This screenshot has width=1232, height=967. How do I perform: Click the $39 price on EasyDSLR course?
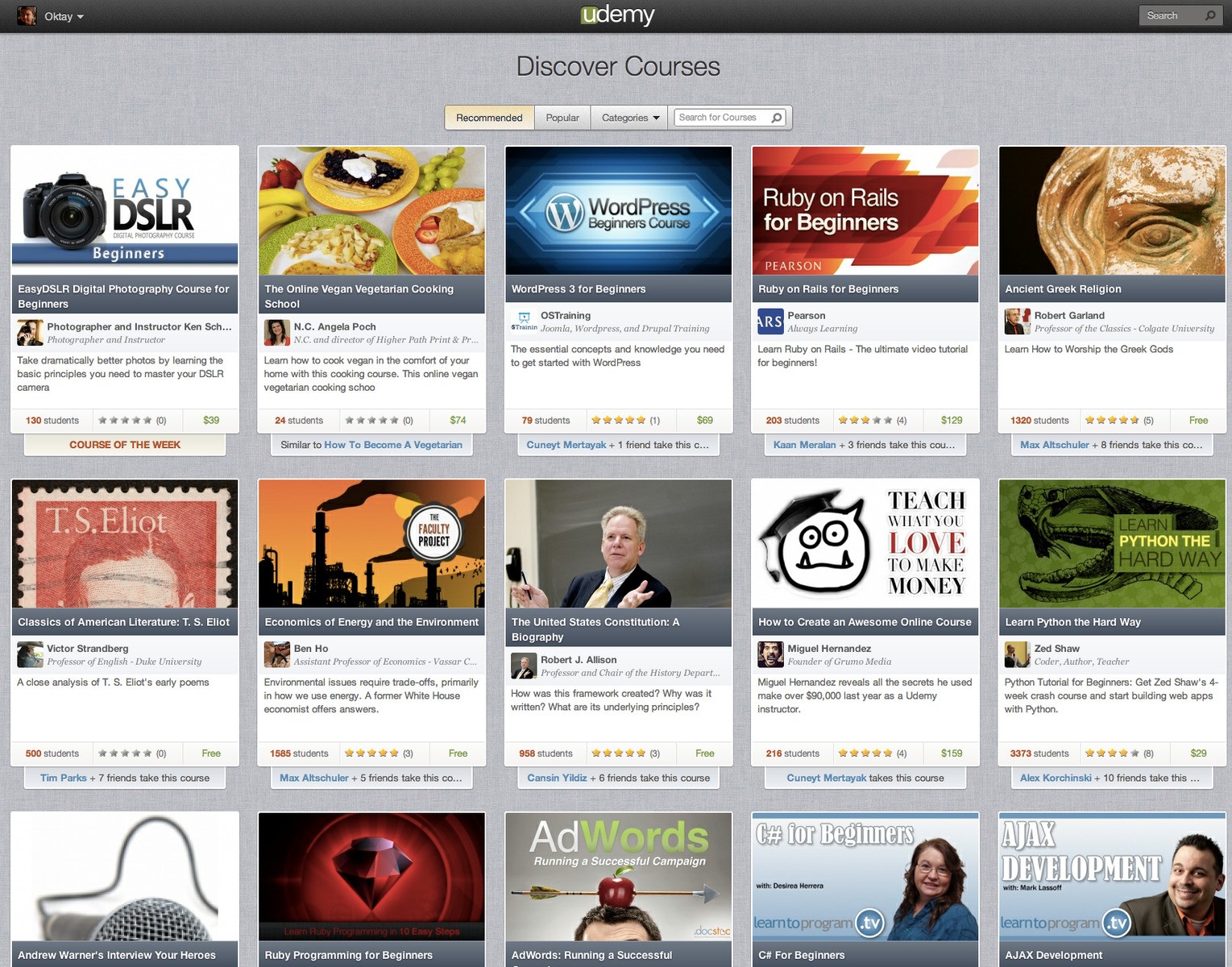point(211,420)
